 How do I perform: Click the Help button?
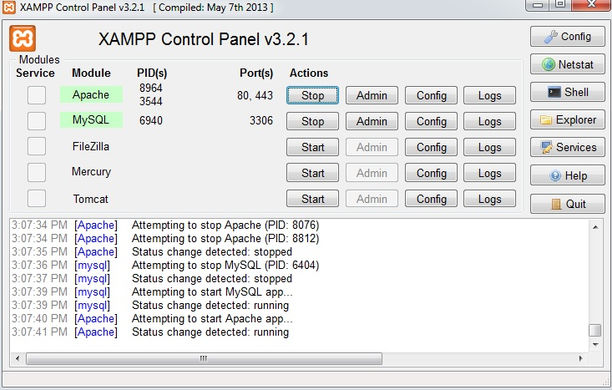568,175
